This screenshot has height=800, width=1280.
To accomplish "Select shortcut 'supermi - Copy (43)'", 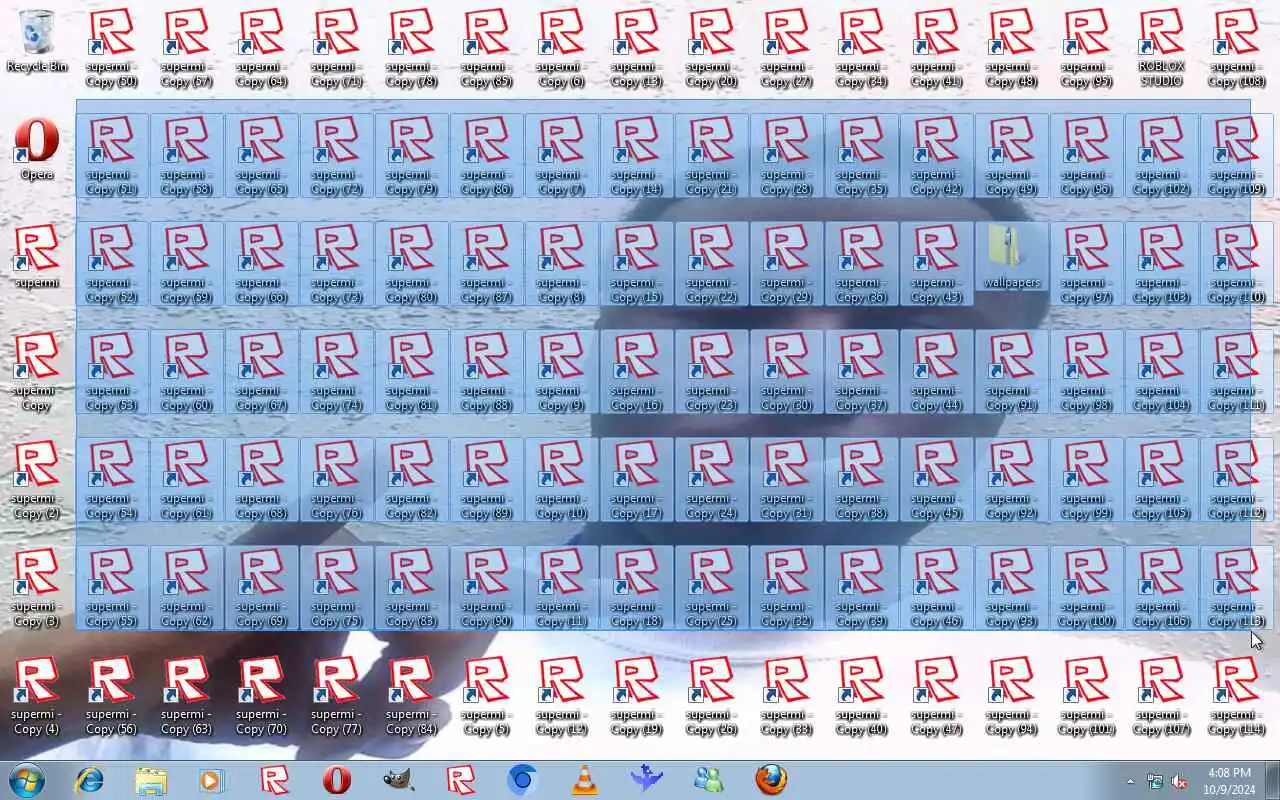I will [937, 264].
